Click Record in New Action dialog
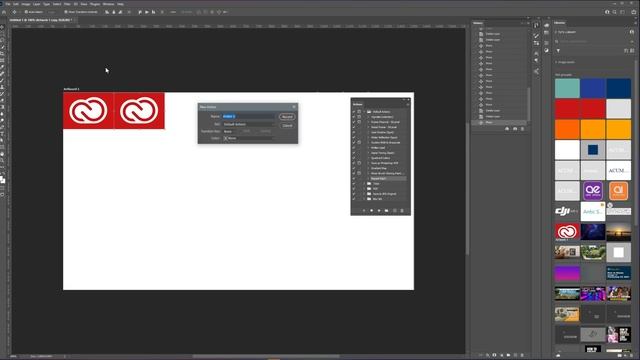640x360 pixels. (287, 117)
